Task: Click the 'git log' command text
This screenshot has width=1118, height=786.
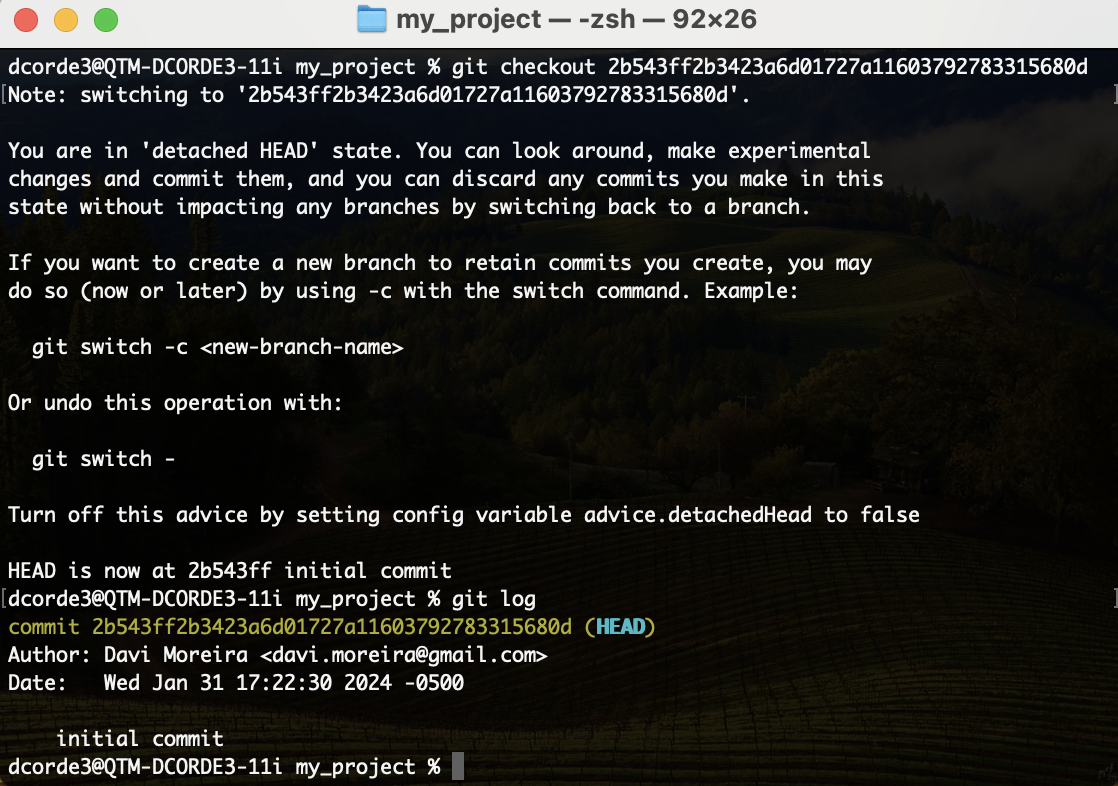Action: pyautogui.click(x=494, y=599)
